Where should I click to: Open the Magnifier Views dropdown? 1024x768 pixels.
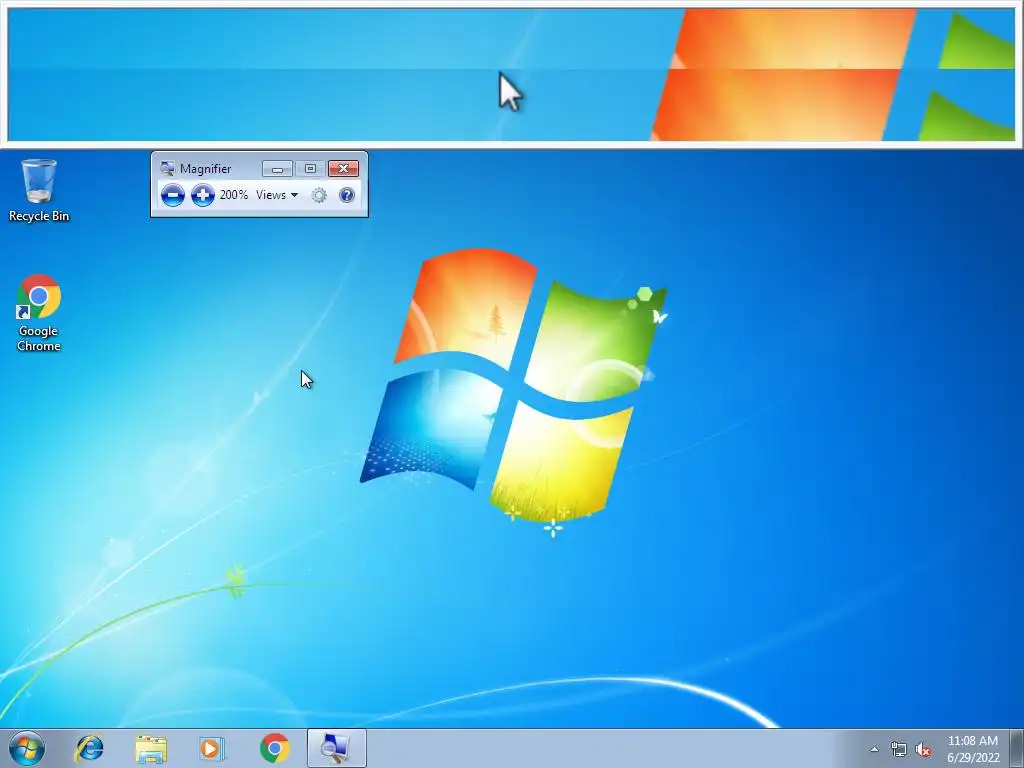tap(277, 195)
